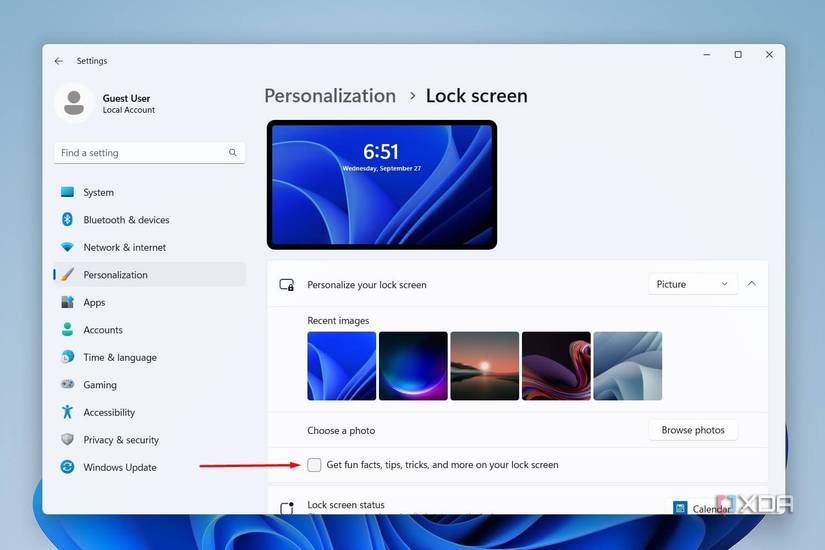Click the Choose a photo label

click(341, 431)
